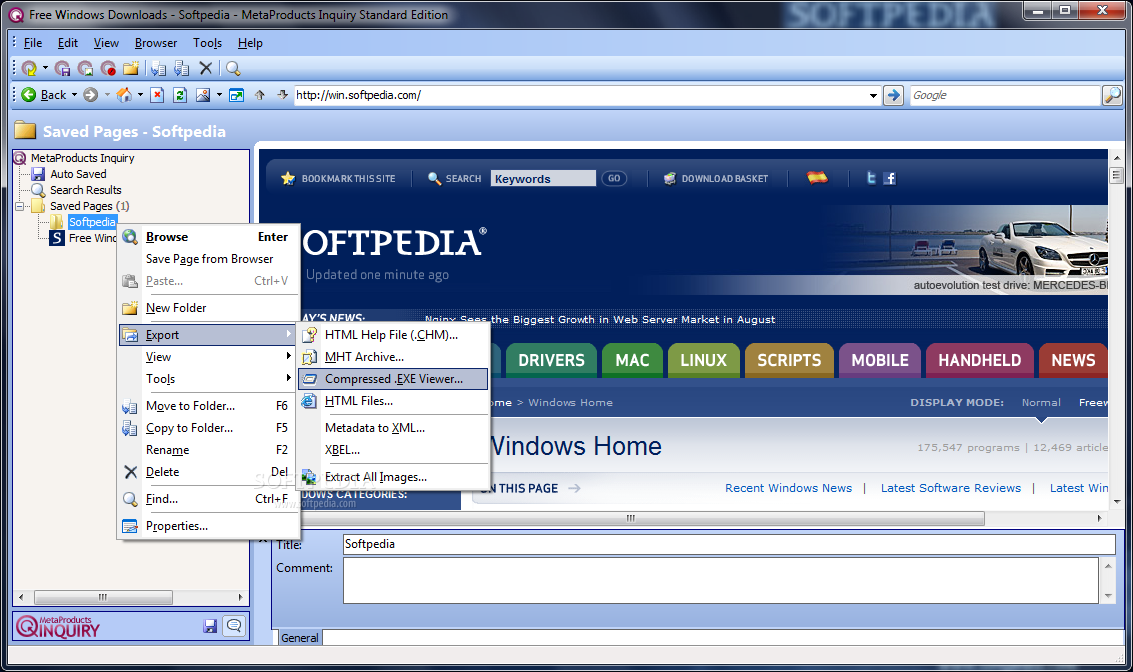Select the Search Results tree item
This screenshot has height=672, width=1133.
[x=85, y=190]
